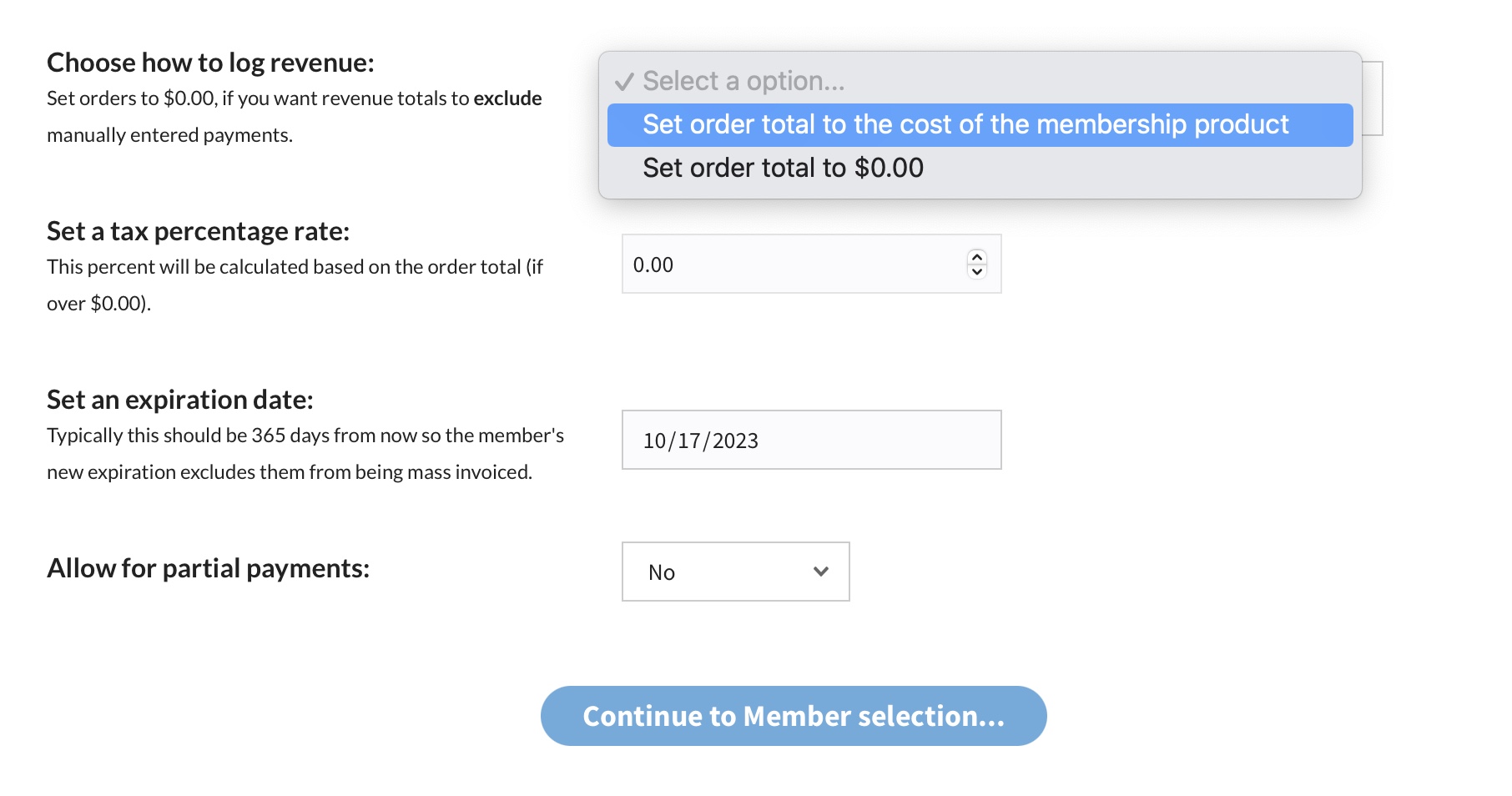Choose the 'Set order total to $0.00' option
Viewport: 1512px width, 796px height.
(783, 169)
